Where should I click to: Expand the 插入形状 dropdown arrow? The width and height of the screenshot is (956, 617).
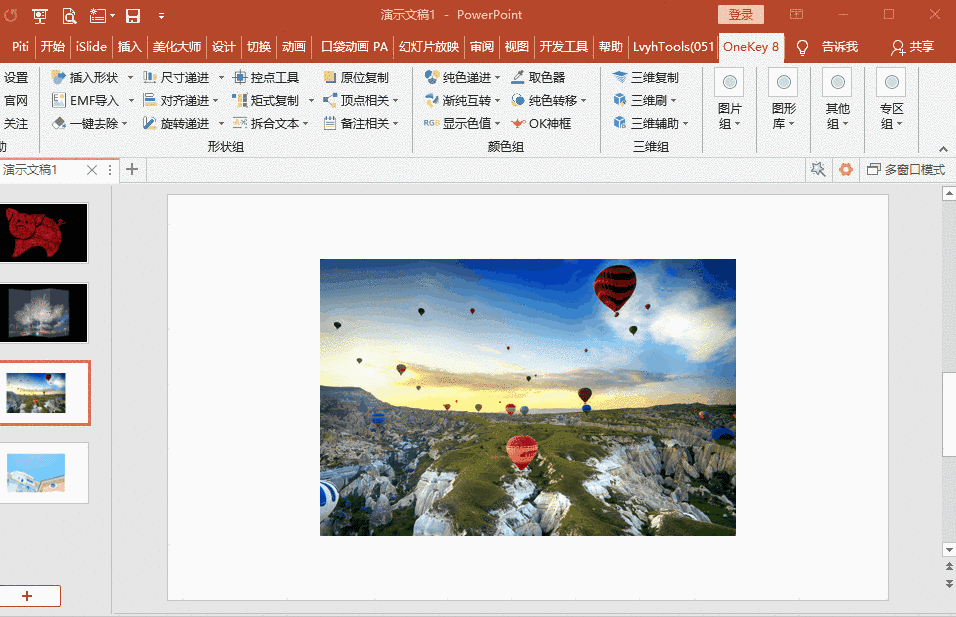click(x=132, y=76)
